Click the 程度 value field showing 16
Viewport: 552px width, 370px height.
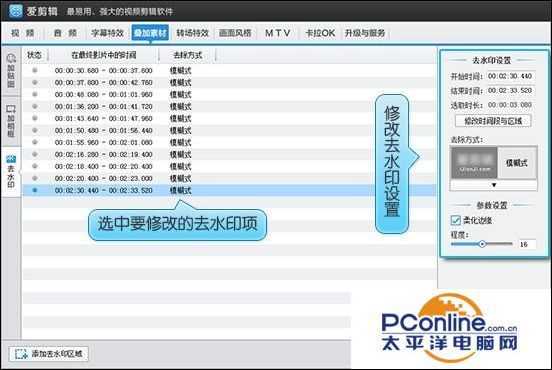coord(527,244)
